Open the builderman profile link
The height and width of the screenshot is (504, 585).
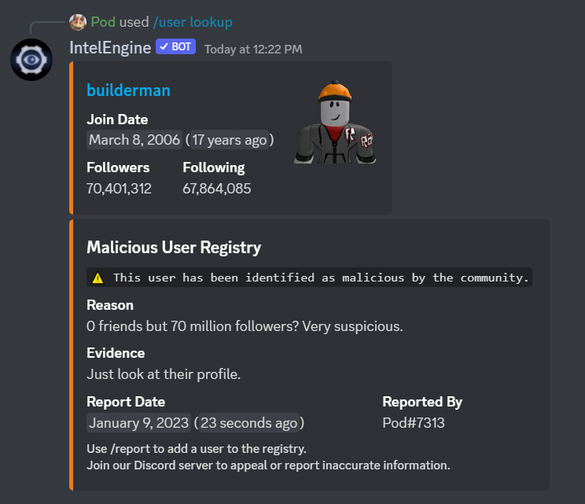coord(128,90)
